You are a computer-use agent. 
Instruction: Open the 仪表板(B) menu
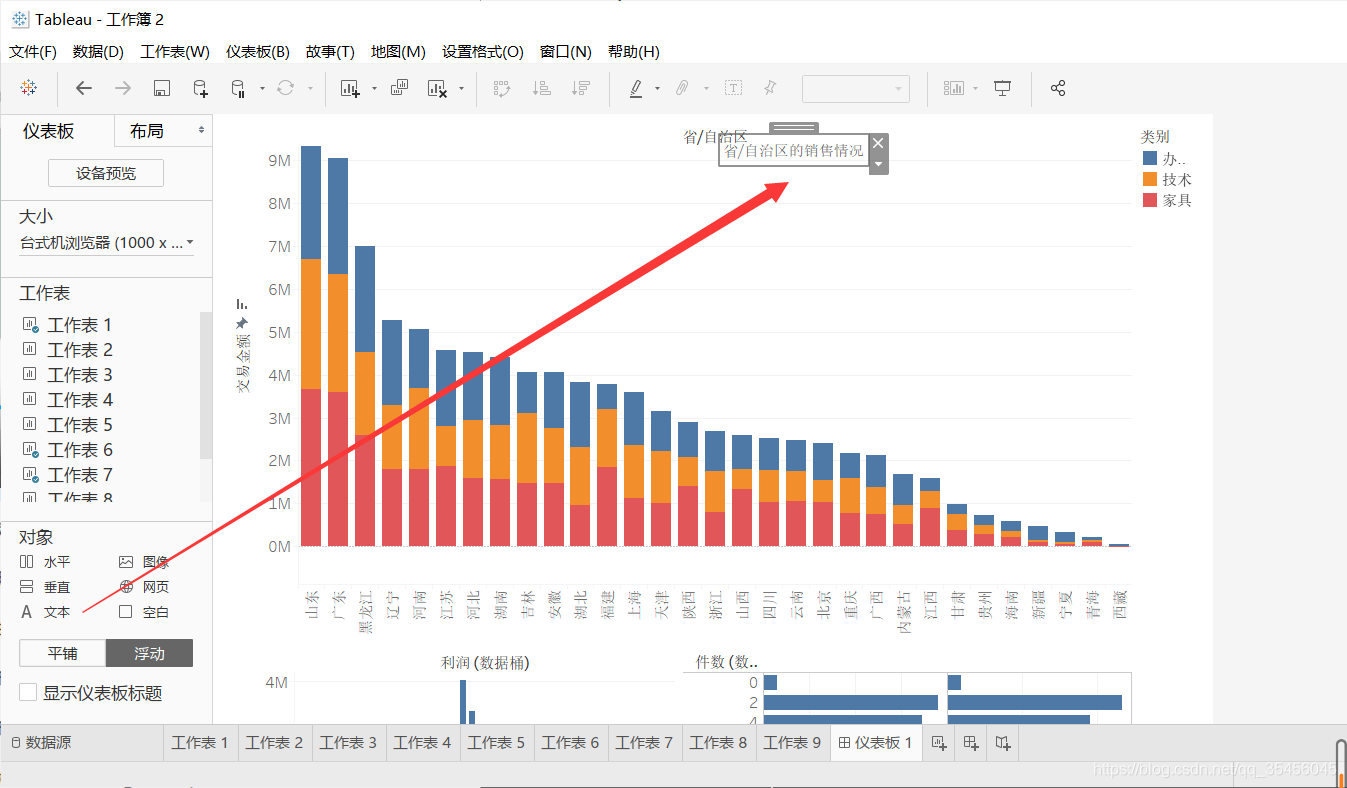tap(258, 51)
